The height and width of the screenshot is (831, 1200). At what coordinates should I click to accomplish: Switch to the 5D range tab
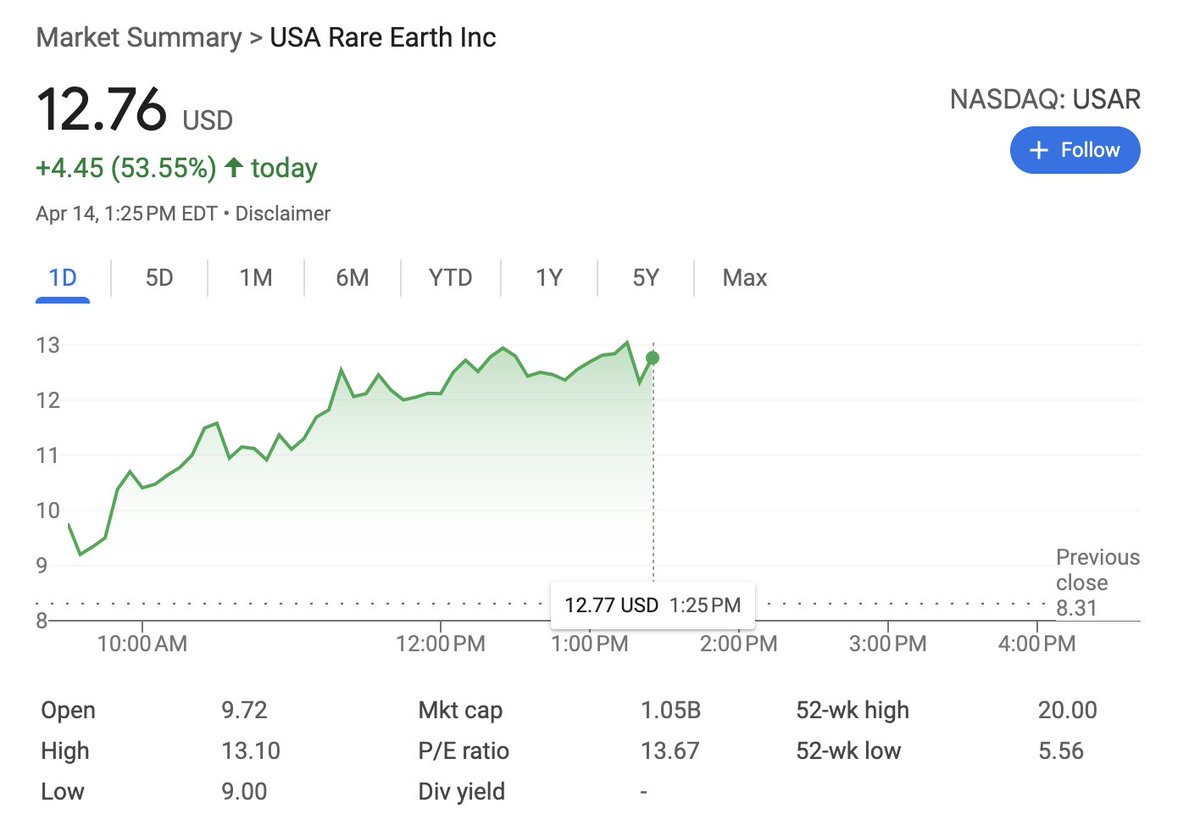point(159,278)
